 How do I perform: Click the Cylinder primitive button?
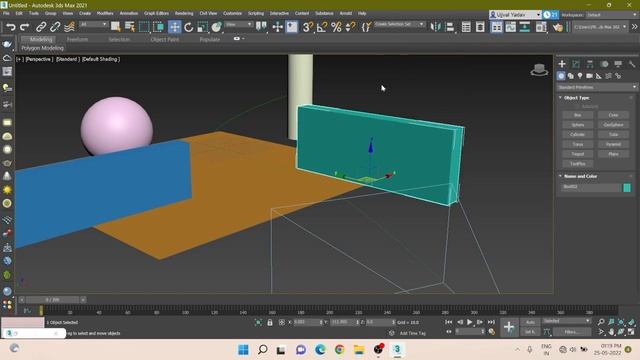[577, 134]
